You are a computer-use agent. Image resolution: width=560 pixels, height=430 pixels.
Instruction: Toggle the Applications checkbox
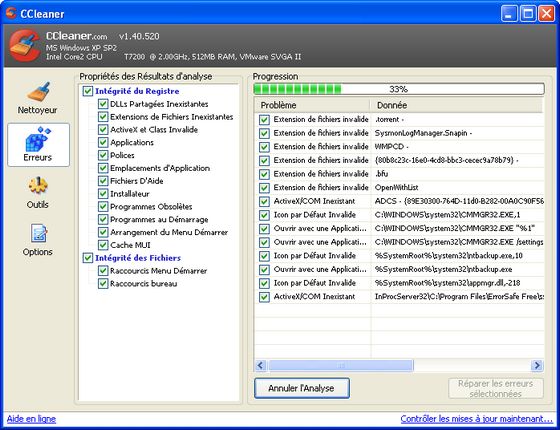103,142
